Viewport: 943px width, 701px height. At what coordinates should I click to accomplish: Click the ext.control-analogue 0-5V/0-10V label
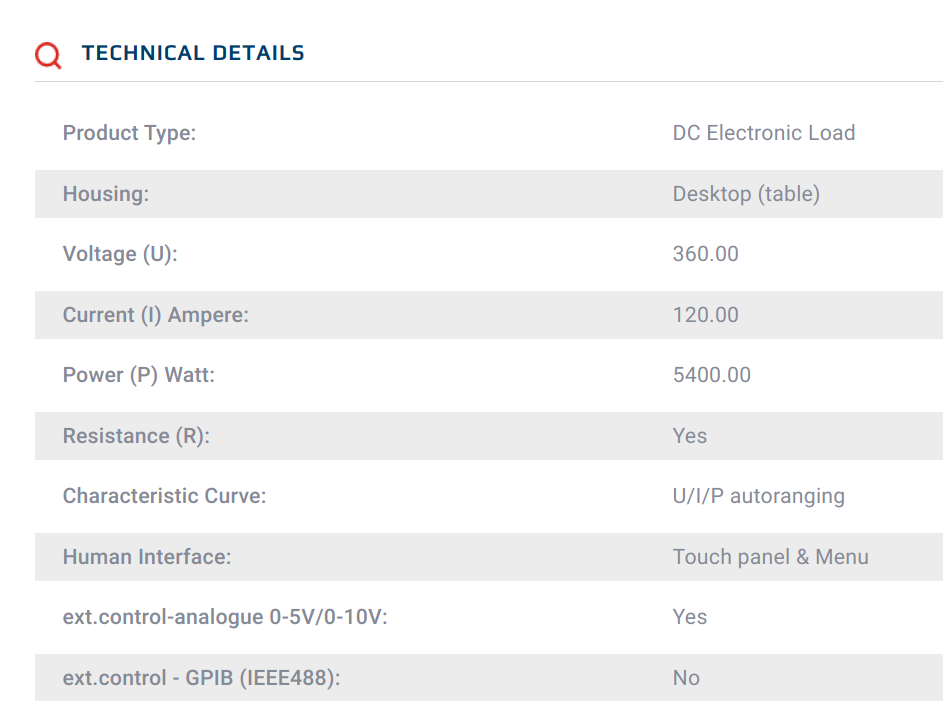pyautogui.click(x=224, y=617)
